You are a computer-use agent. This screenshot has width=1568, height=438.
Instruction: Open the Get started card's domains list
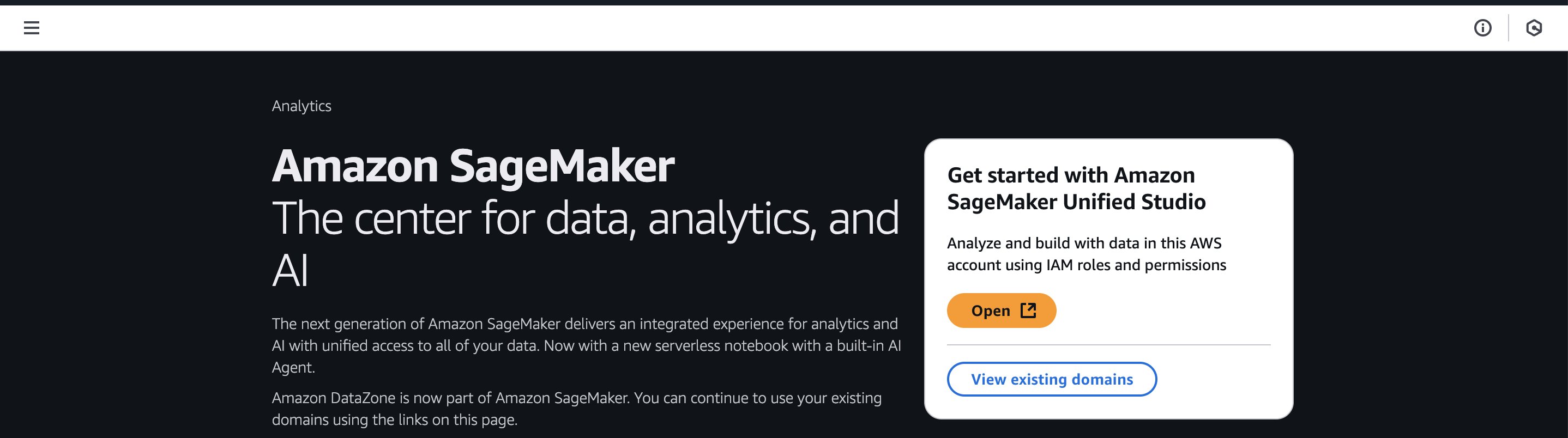tap(1051, 379)
